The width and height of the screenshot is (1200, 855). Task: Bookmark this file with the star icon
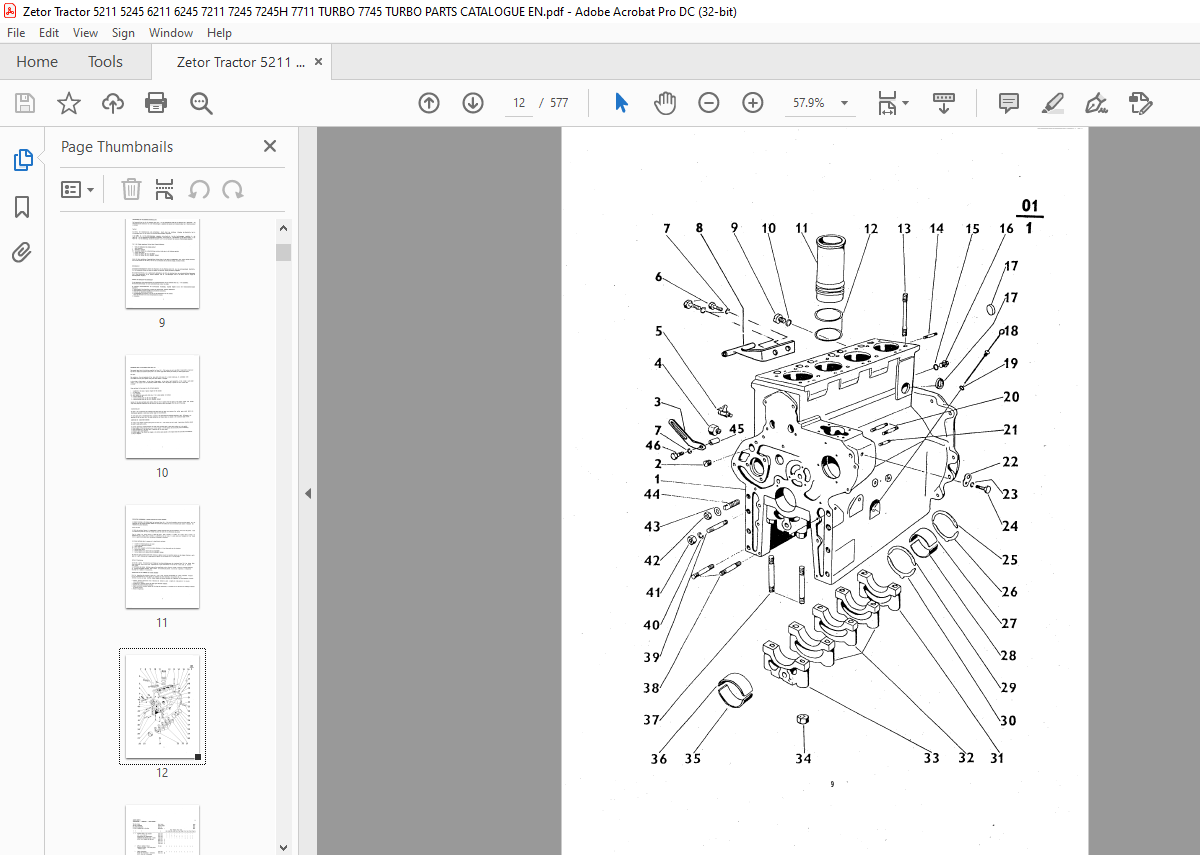point(69,103)
